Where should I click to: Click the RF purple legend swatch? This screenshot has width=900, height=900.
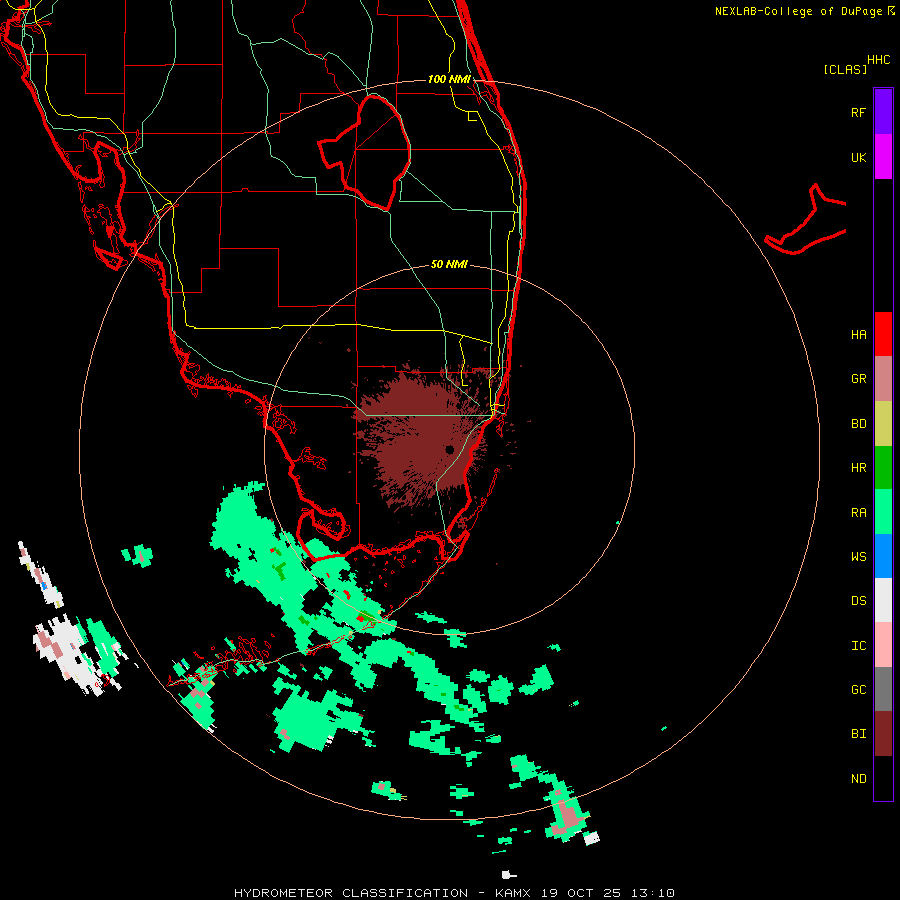[x=883, y=112]
